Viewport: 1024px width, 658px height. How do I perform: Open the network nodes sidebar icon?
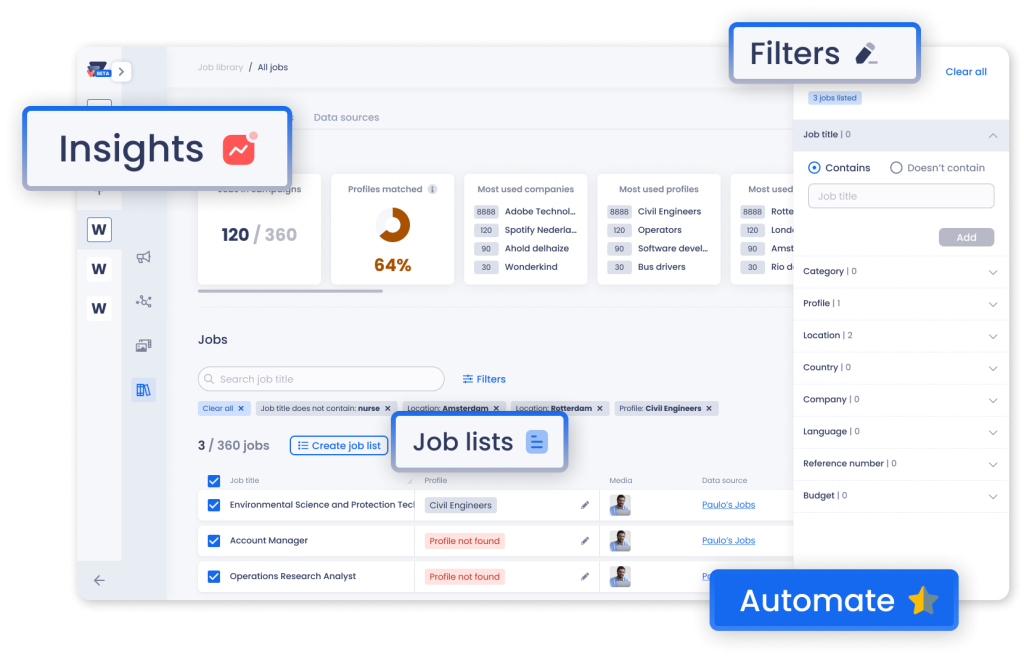point(143,301)
